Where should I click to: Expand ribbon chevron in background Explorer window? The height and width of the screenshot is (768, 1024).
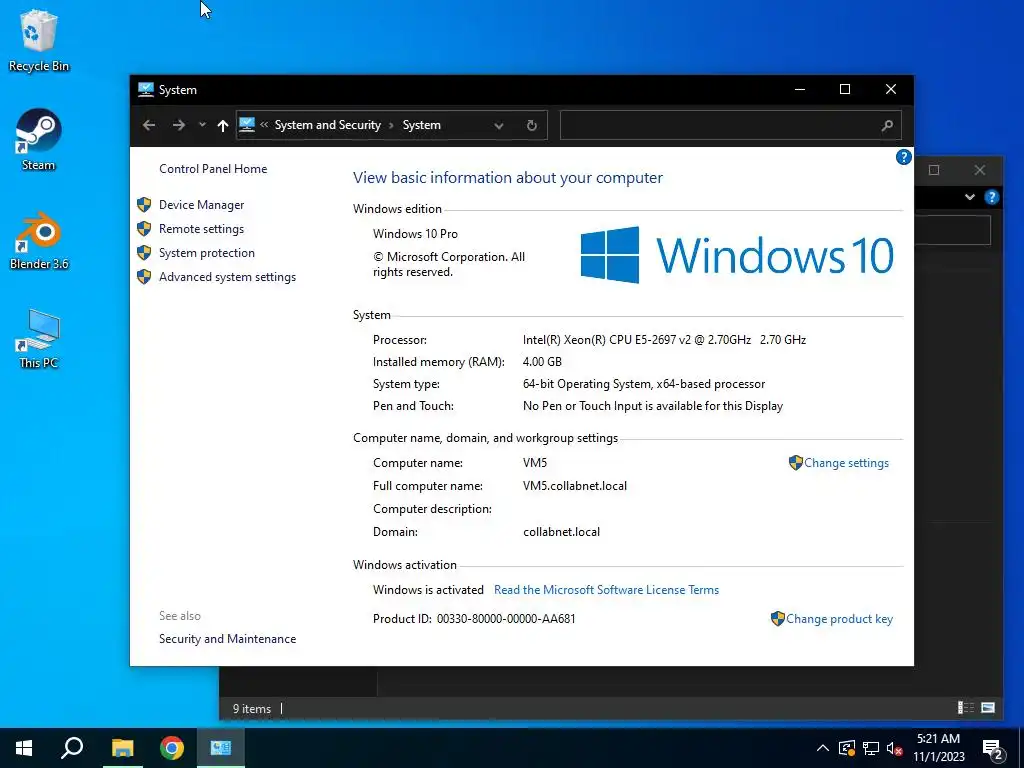970,197
